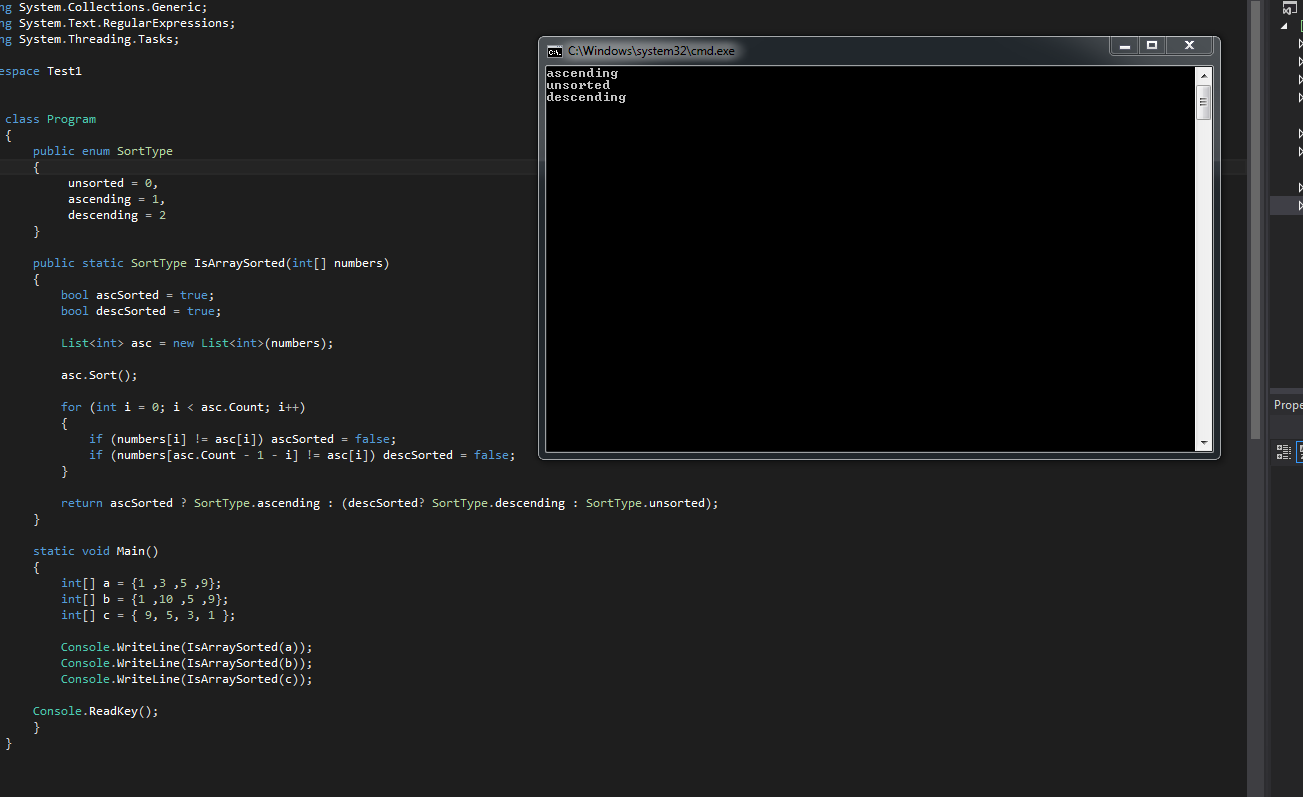Click the cmd window scrollbar thumb
Screen dimensions: 1303x797
pyautogui.click(x=1203, y=102)
